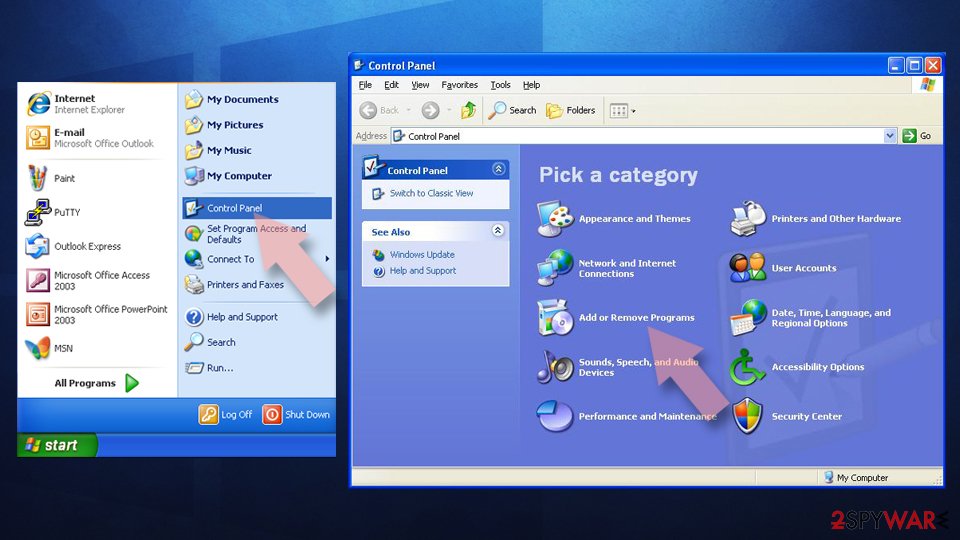Viewport: 960px width, 540px height.
Task: Open Outlook Express from Start menu
Action: pyautogui.click(x=73, y=246)
